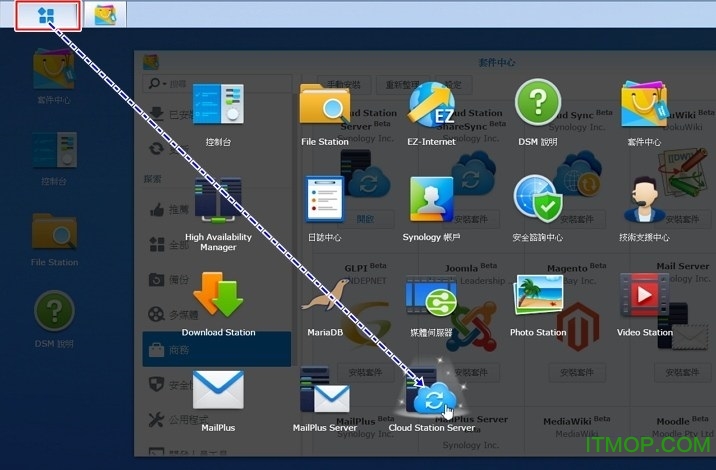716x470 pixels.
Task: Click the Main Menu button in the taskbar
Action: pos(47,15)
